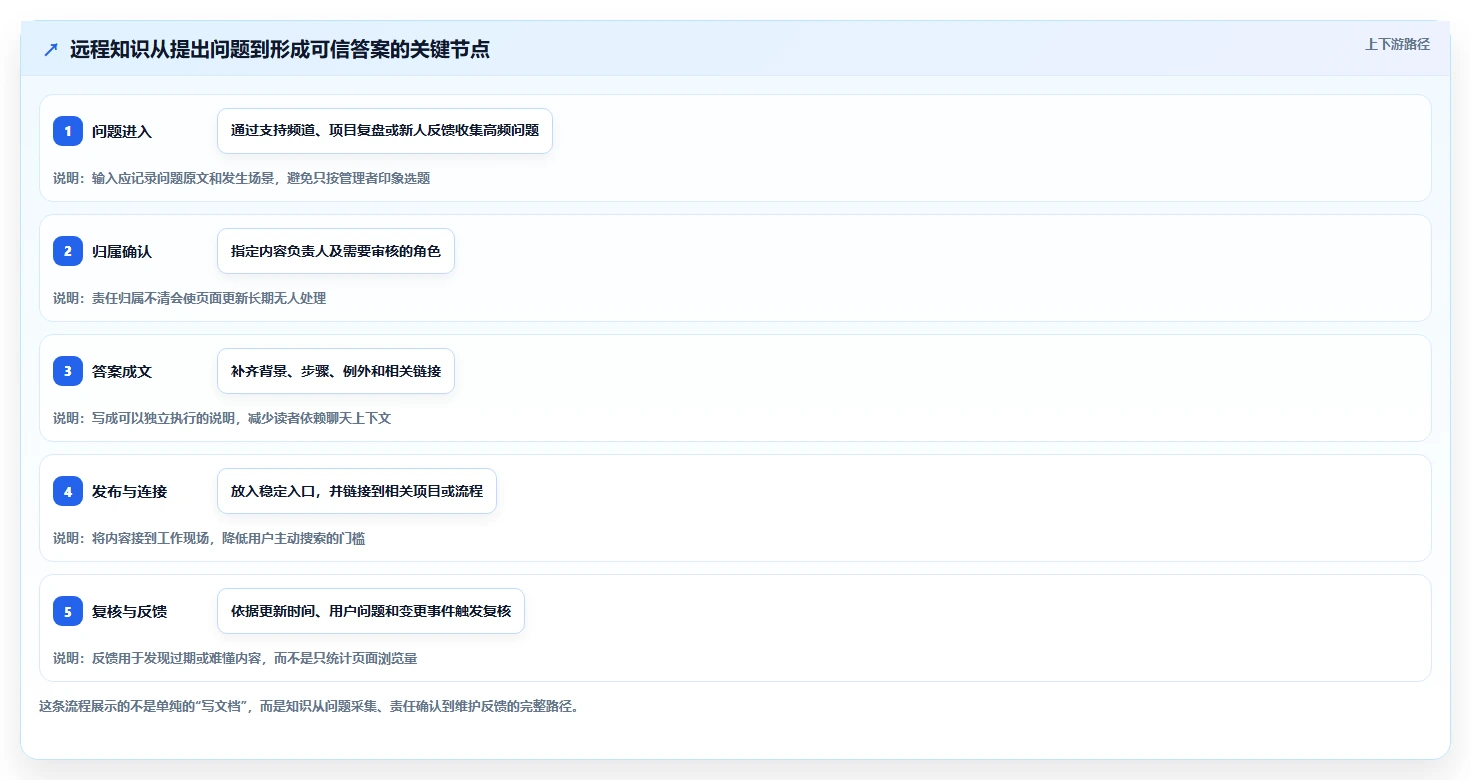Select the 问题进入 step title
Image resolution: width=1471 pixels, height=780 pixels.
click(x=122, y=131)
